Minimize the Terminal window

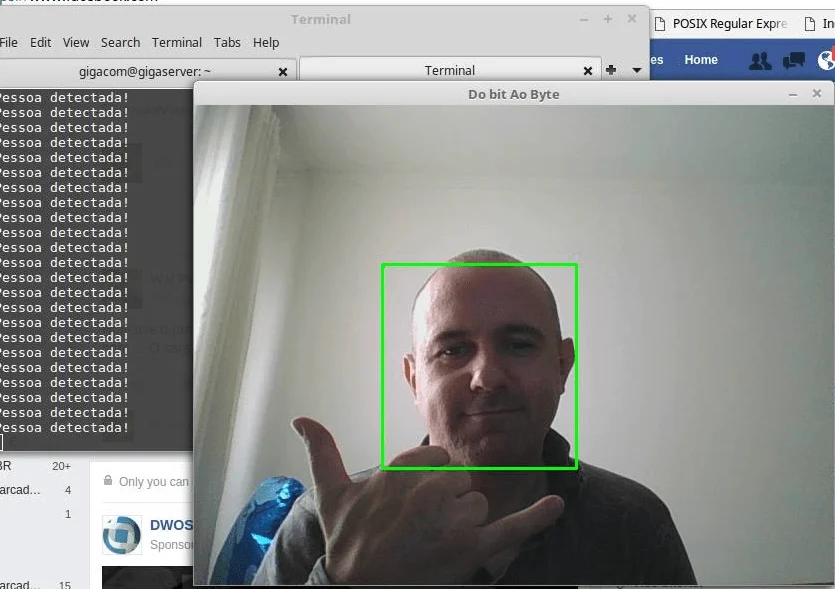[x=584, y=20]
